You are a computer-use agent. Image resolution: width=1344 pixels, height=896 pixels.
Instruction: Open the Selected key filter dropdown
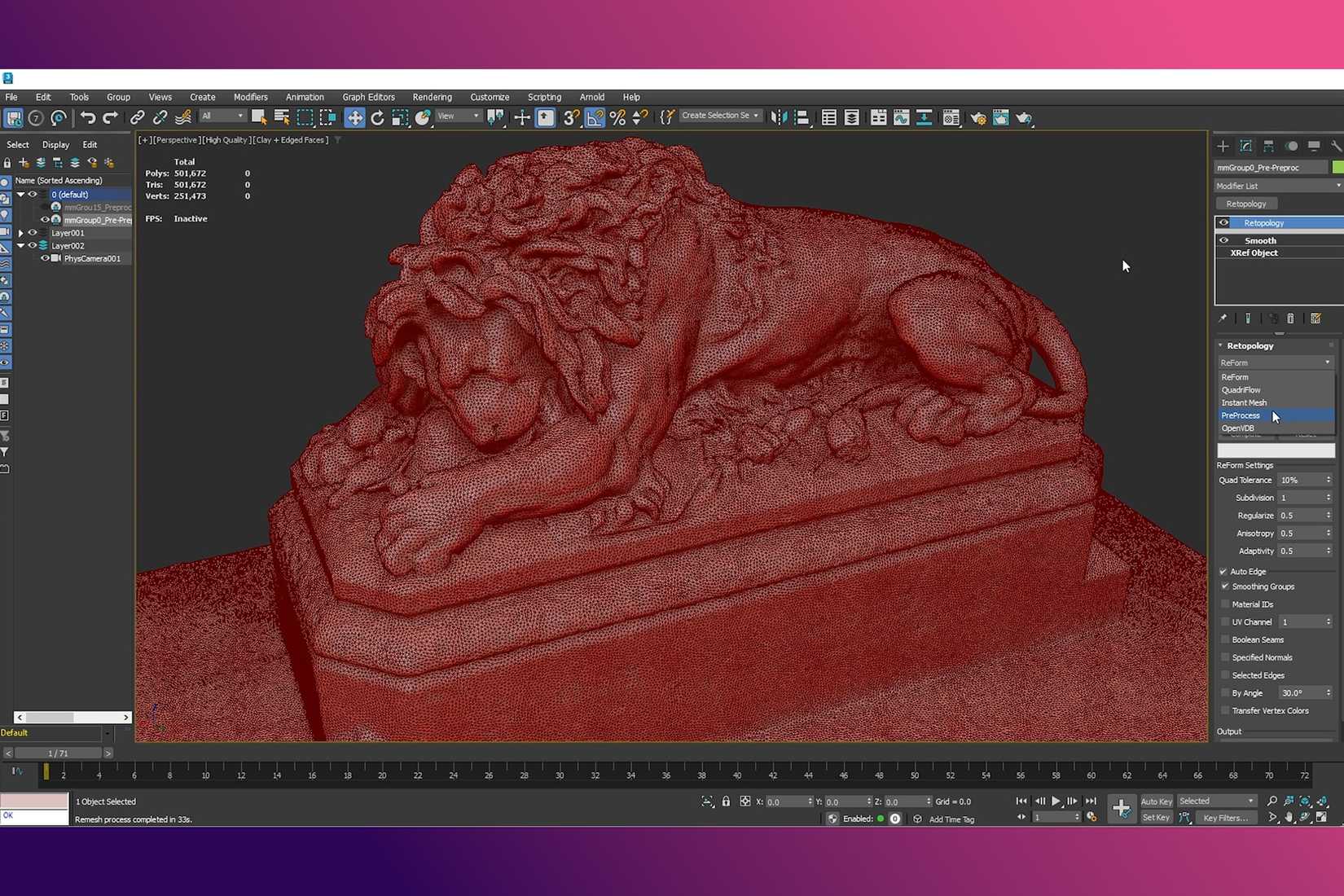click(1217, 801)
